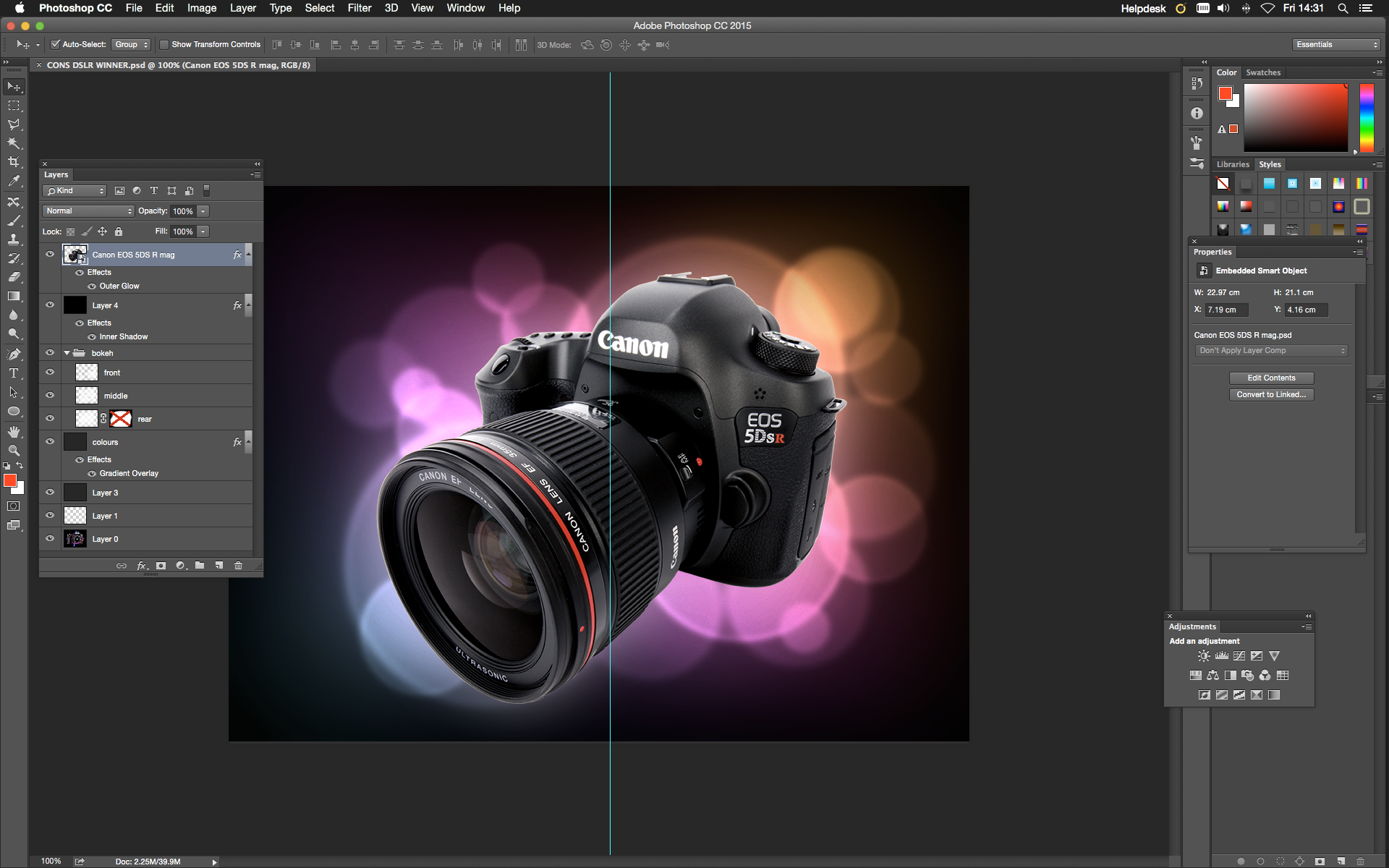Click the zoom percentage field in status bar
The image size is (1389, 868).
point(51,861)
